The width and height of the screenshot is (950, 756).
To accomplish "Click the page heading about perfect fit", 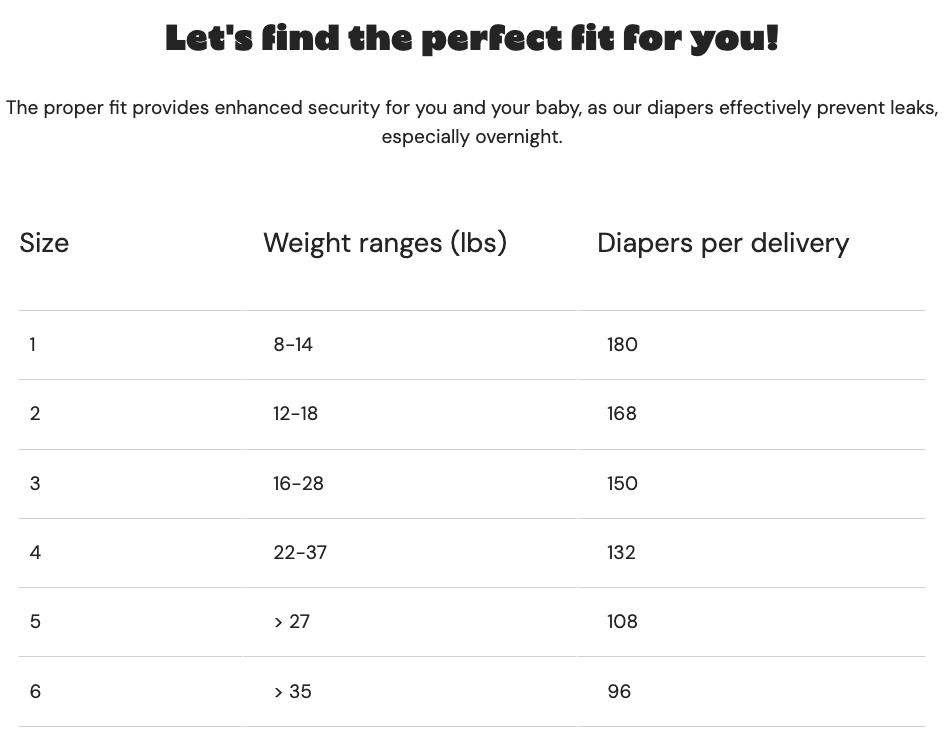I will pos(472,38).
